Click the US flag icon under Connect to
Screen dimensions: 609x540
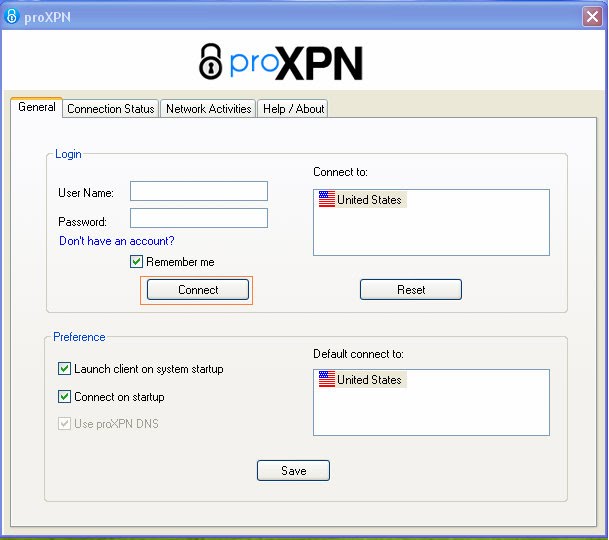point(327,200)
